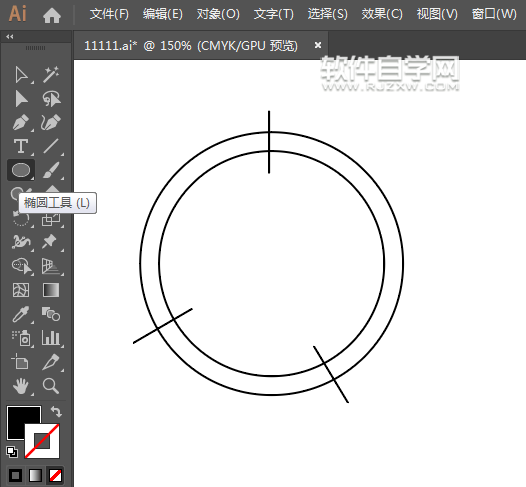526x487 pixels.
Task: Select the Selection tool arrow
Action: [x=21, y=75]
